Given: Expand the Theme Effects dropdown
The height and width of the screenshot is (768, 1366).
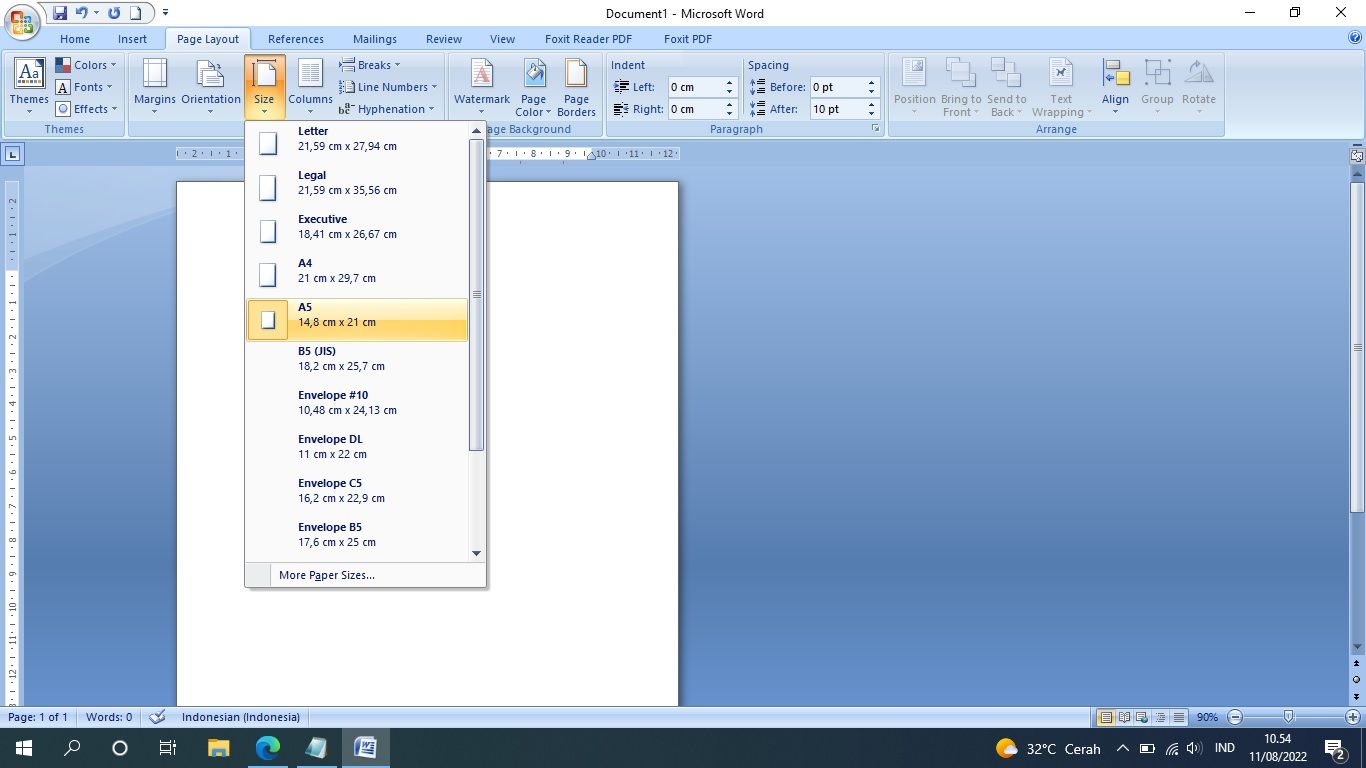Looking at the screenshot, I should [87, 109].
